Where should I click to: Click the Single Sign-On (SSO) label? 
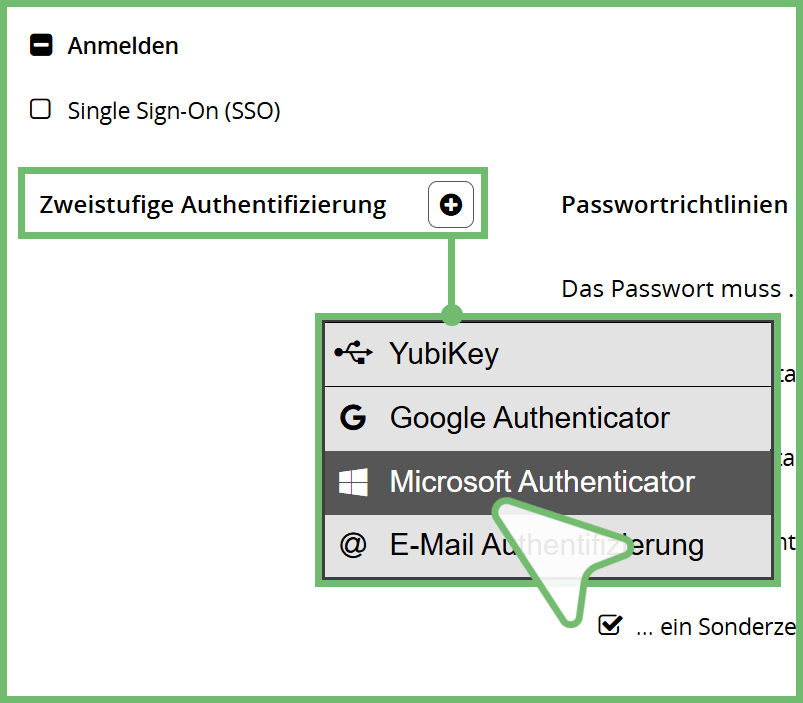tap(174, 111)
